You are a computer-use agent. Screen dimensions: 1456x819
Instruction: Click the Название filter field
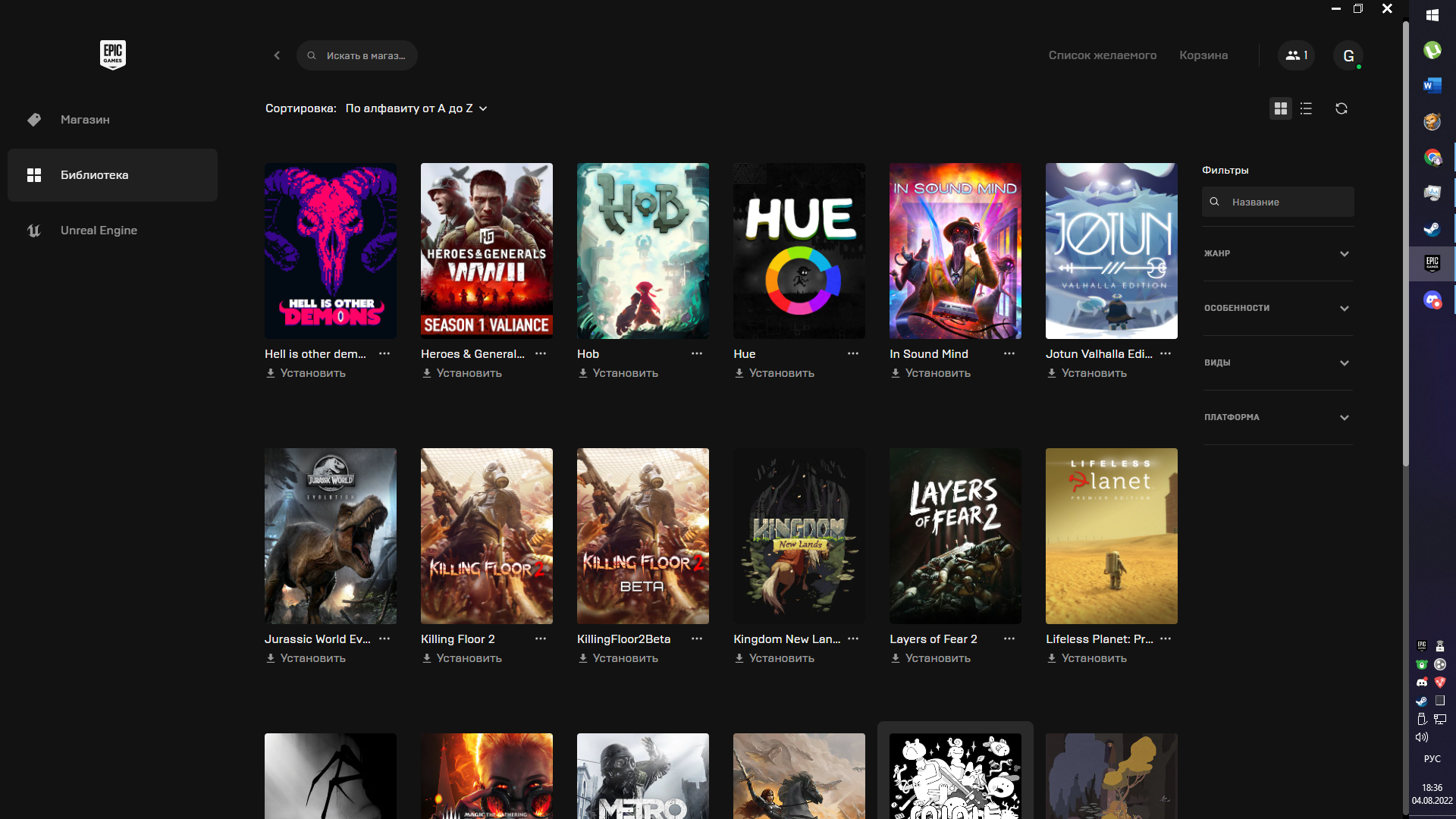1278,202
